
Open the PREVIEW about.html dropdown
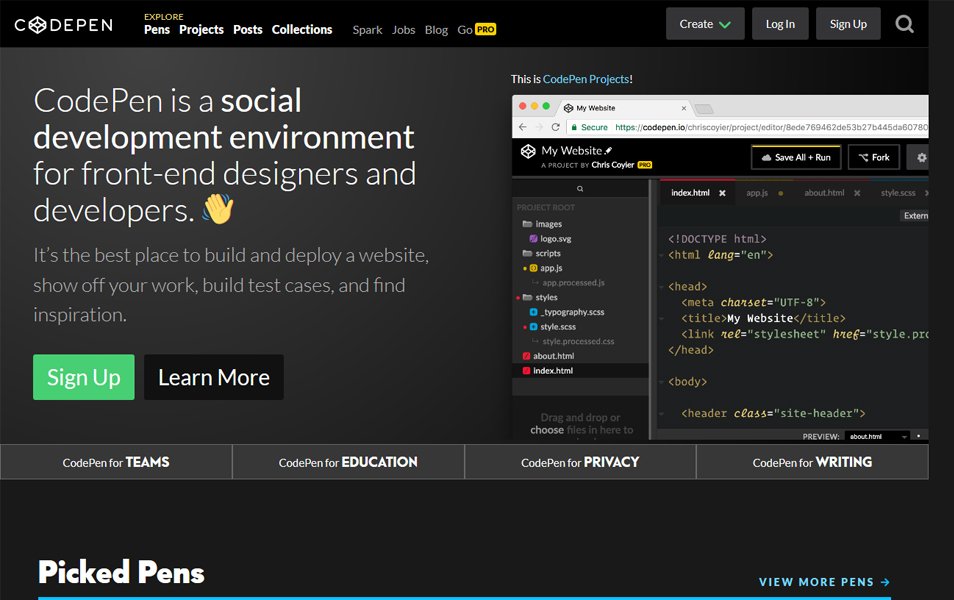877,436
